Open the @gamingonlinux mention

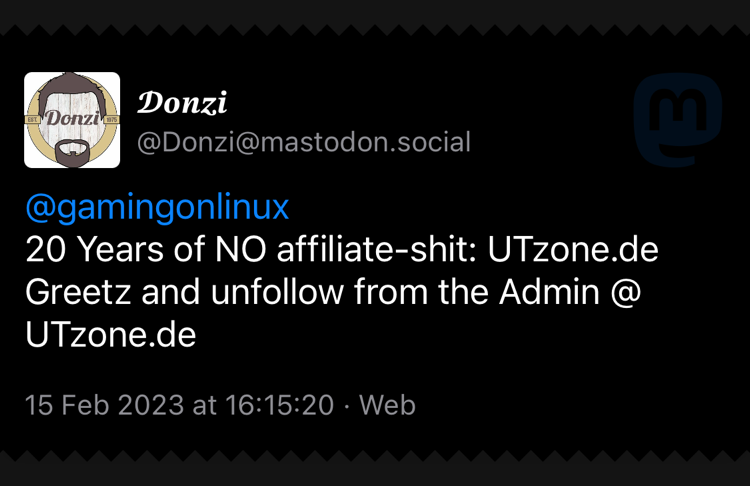[157, 207]
